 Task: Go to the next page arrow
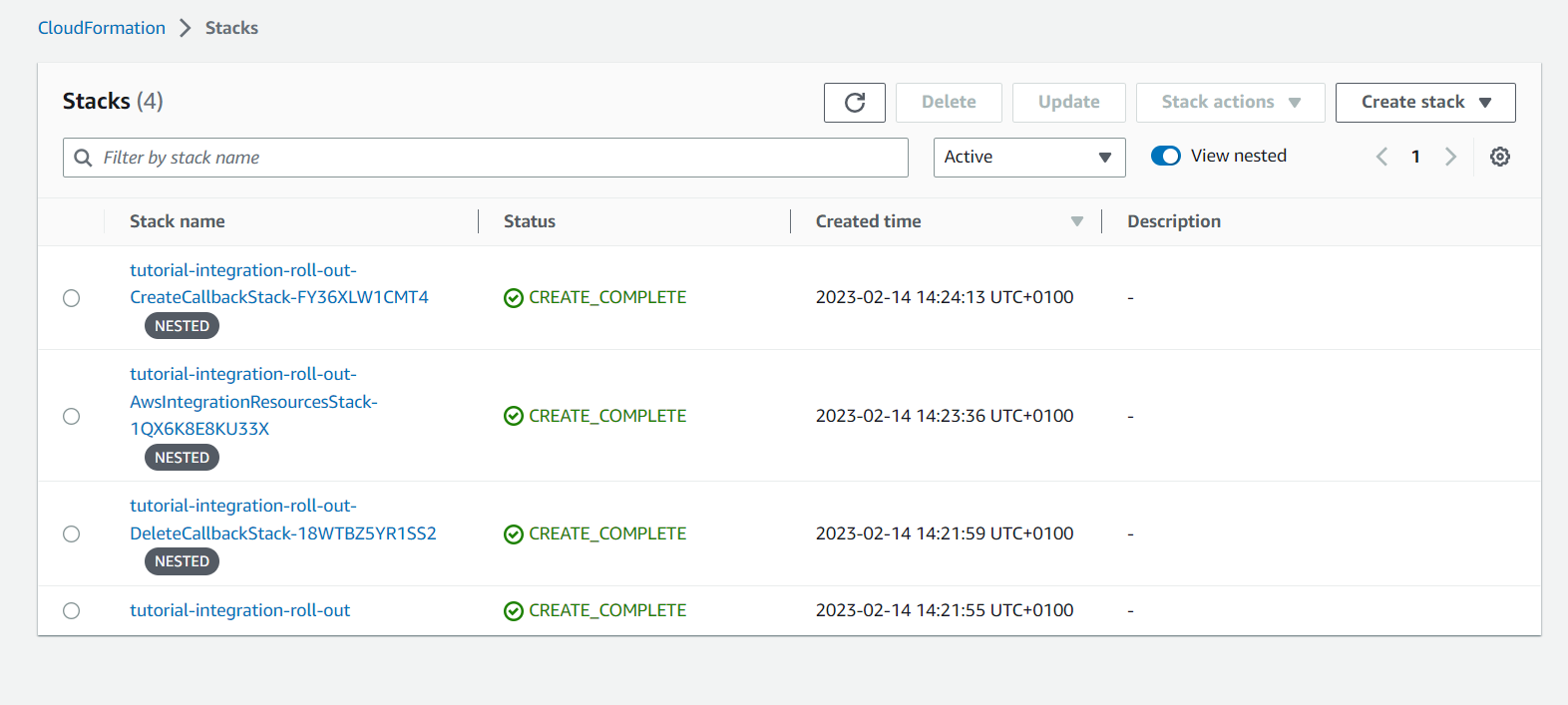(x=1450, y=157)
